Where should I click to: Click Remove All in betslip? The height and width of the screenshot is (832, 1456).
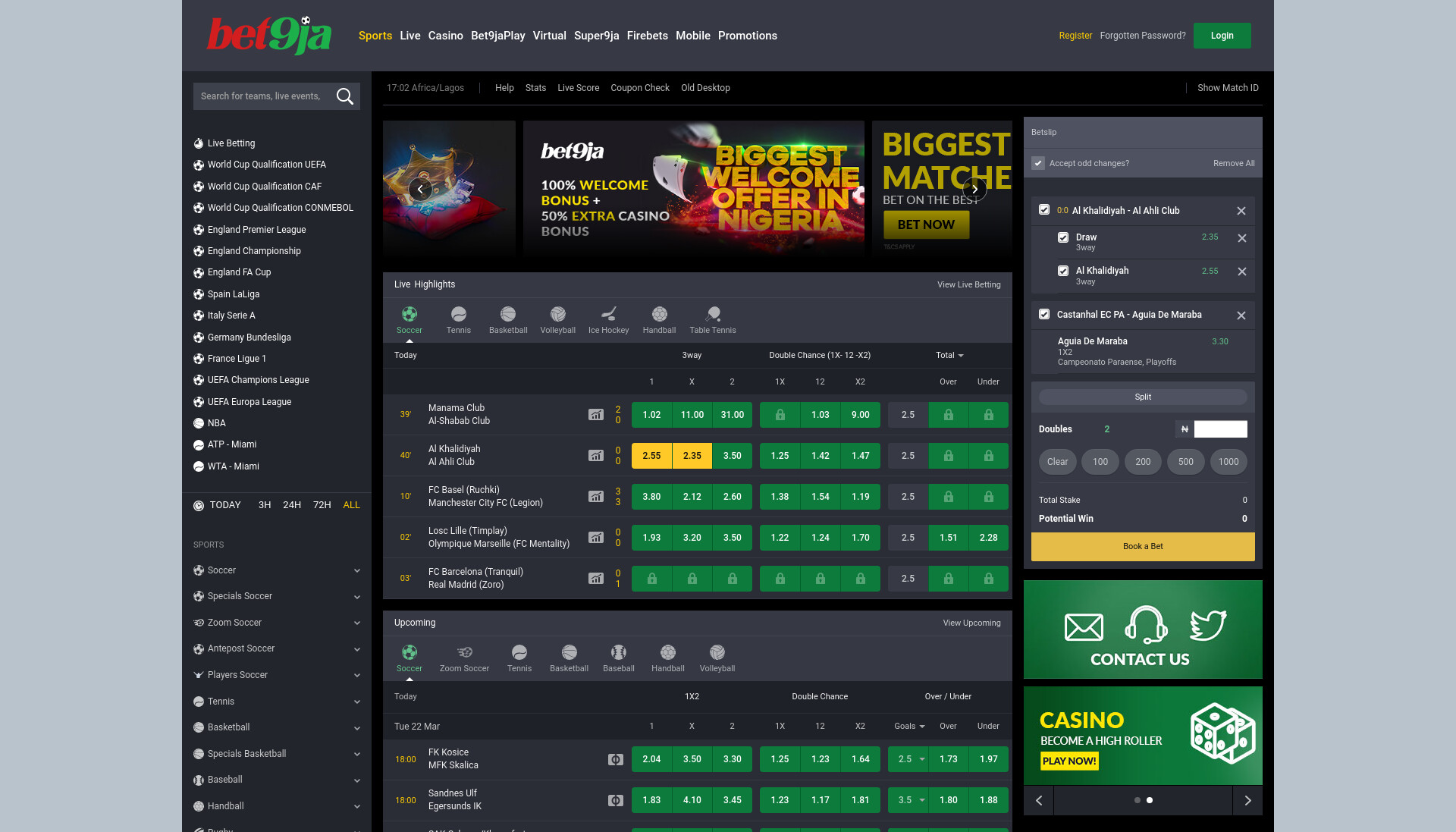click(1234, 163)
